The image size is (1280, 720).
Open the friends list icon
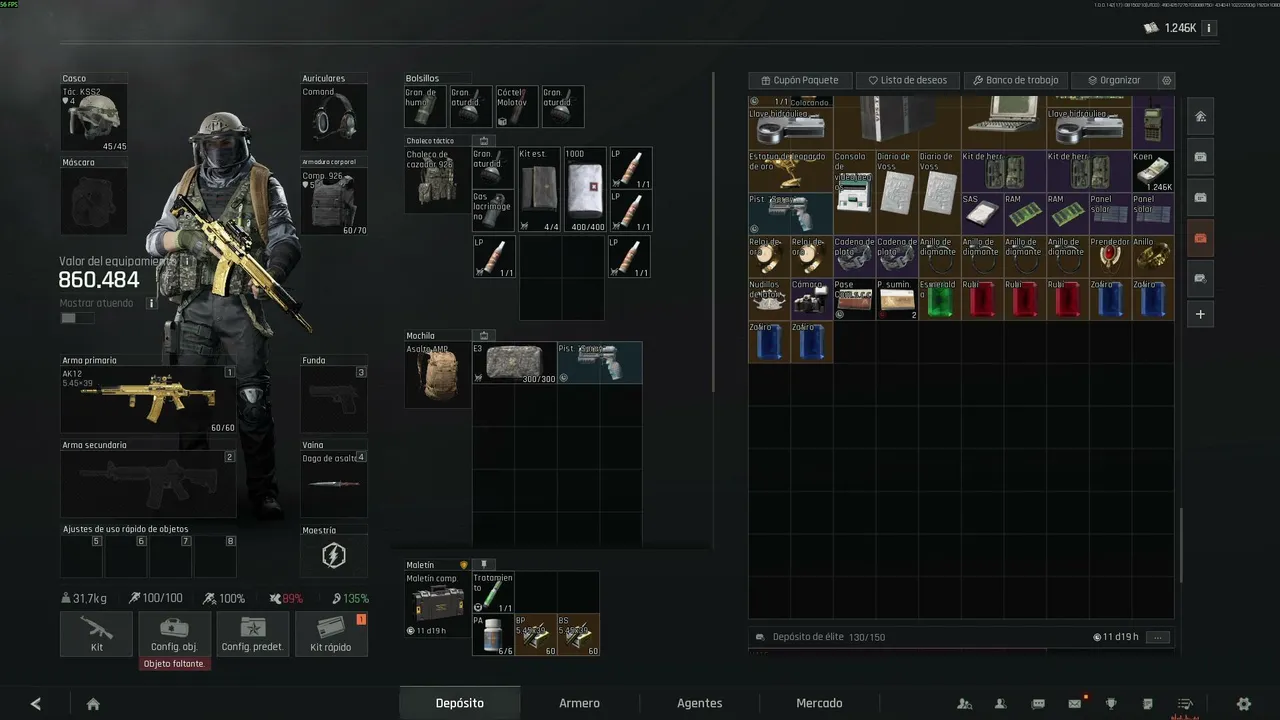[x=1001, y=704]
